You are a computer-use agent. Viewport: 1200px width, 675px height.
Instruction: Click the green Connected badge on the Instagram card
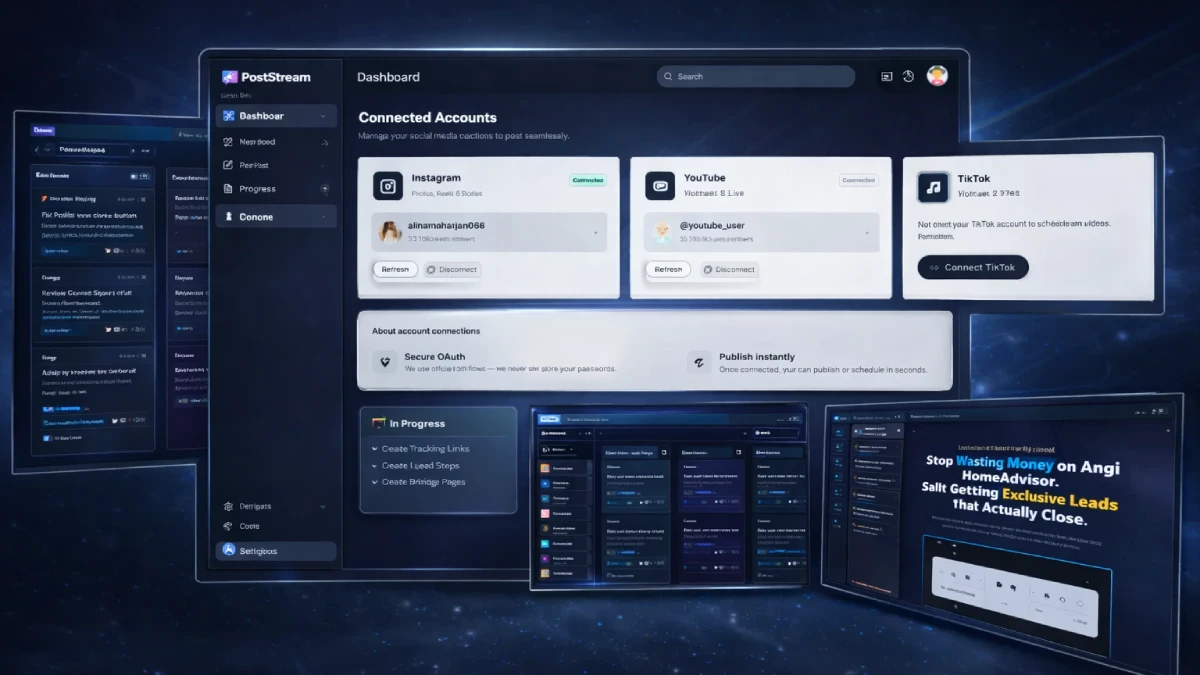pyautogui.click(x=588, y=181)
